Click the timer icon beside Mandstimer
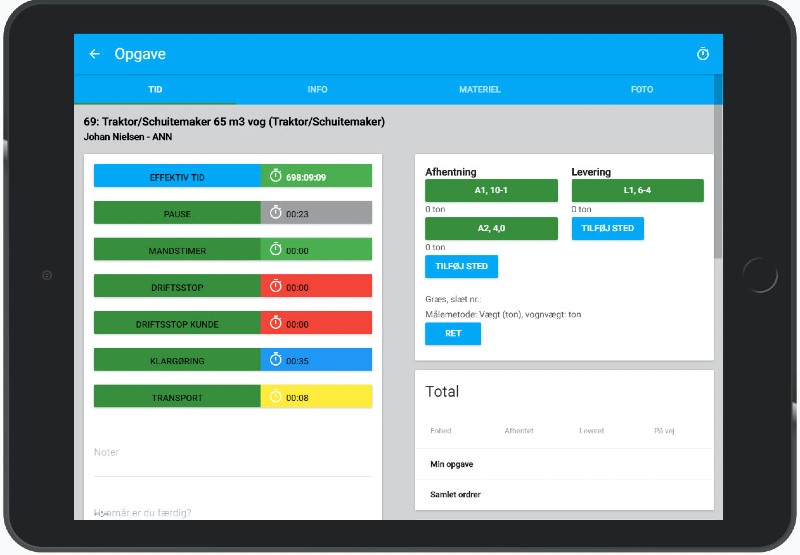800x555 pixels. pyautogui.click(x=276, y=251)
